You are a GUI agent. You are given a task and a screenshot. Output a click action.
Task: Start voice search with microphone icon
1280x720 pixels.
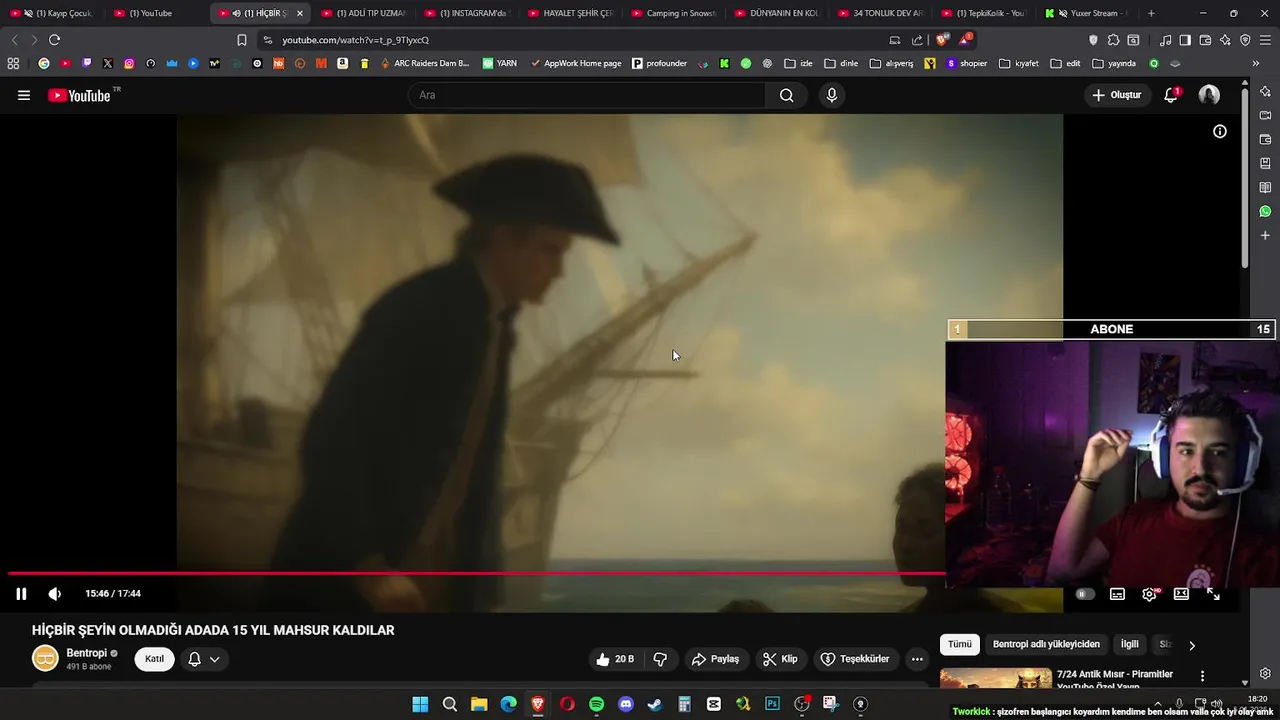[x=831, y=95]
